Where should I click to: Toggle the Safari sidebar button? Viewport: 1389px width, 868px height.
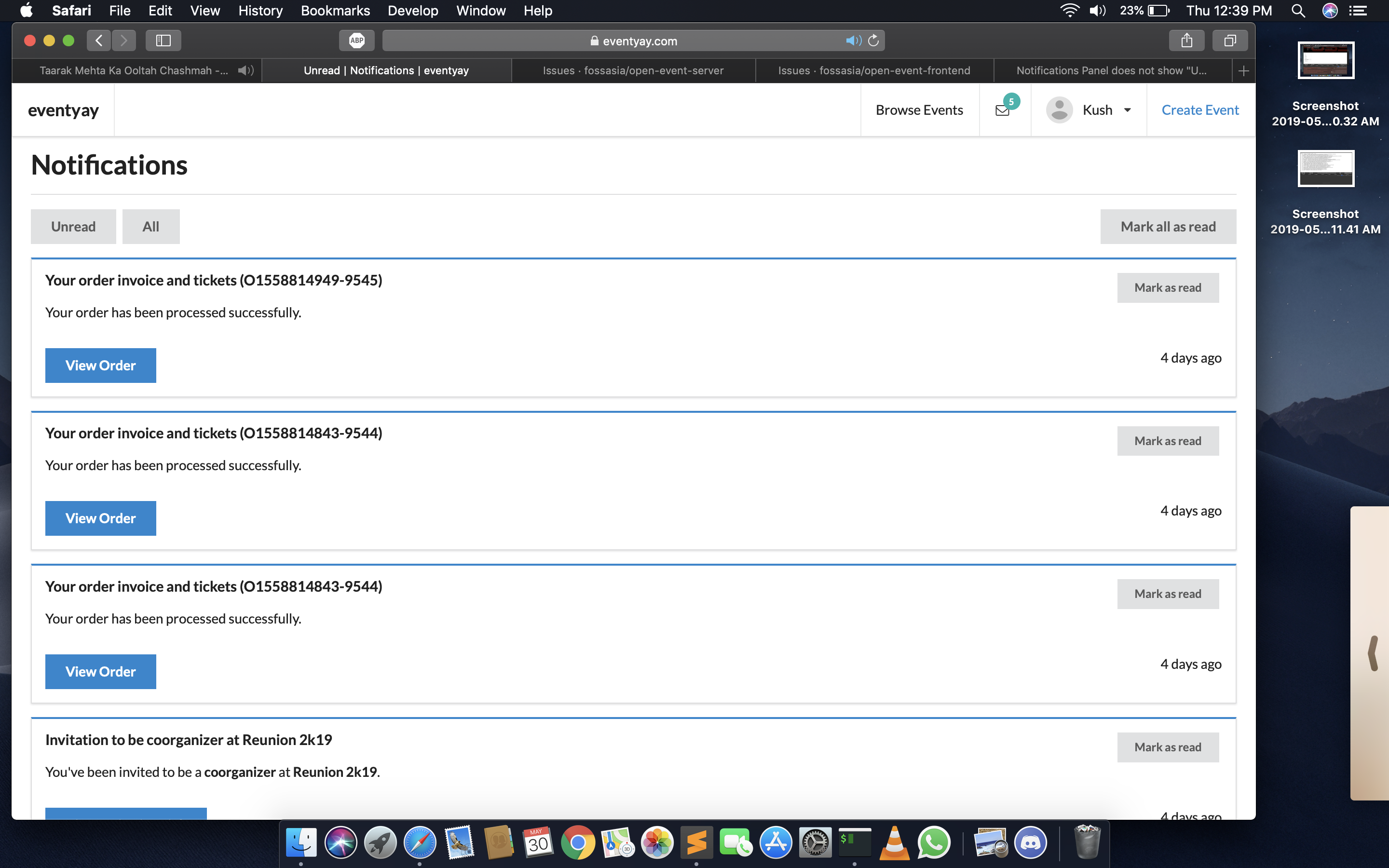(x=163, y=40)
